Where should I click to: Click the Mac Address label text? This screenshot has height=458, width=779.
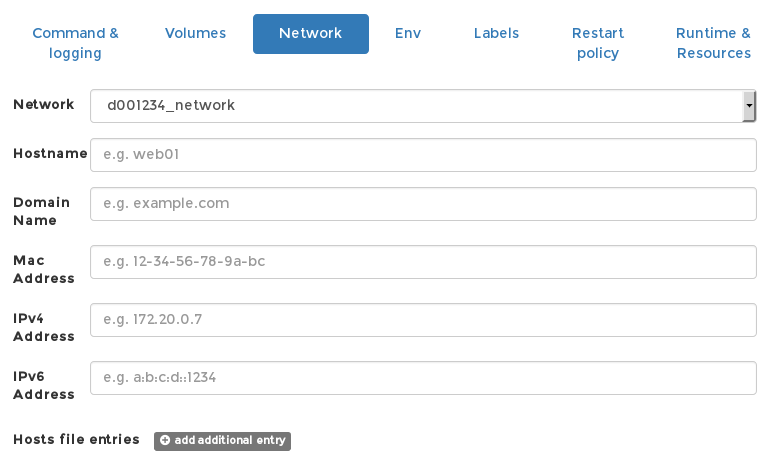click(x=44, y=269)
